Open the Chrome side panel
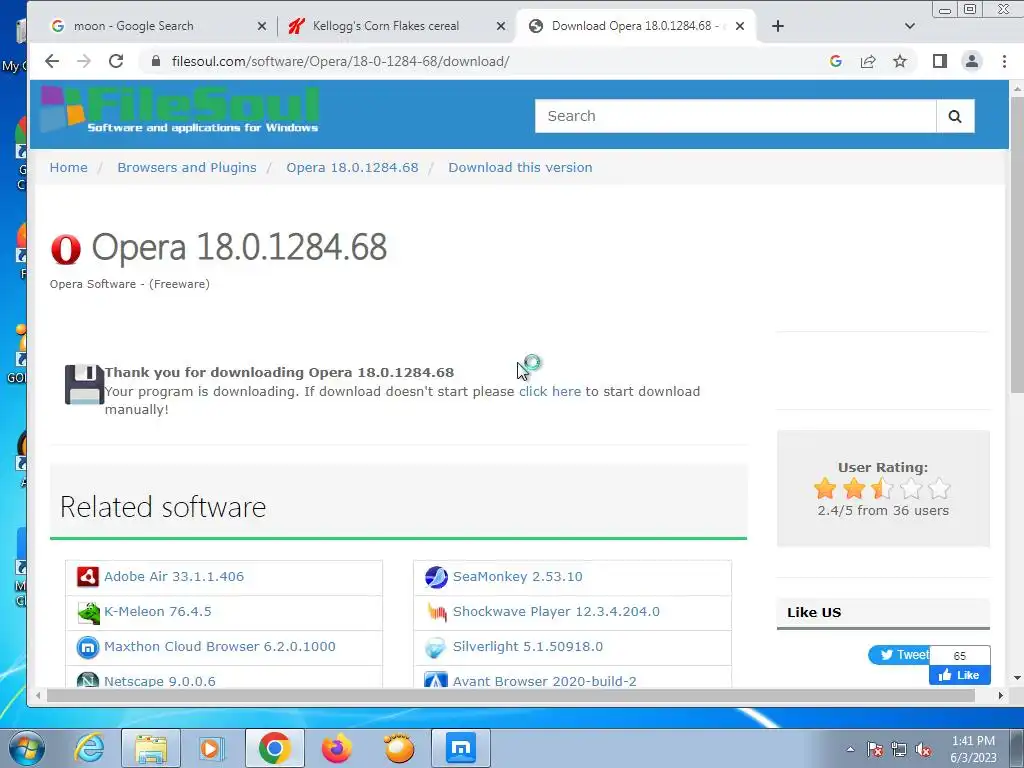The image size is (1024, 768). (940, 61)
